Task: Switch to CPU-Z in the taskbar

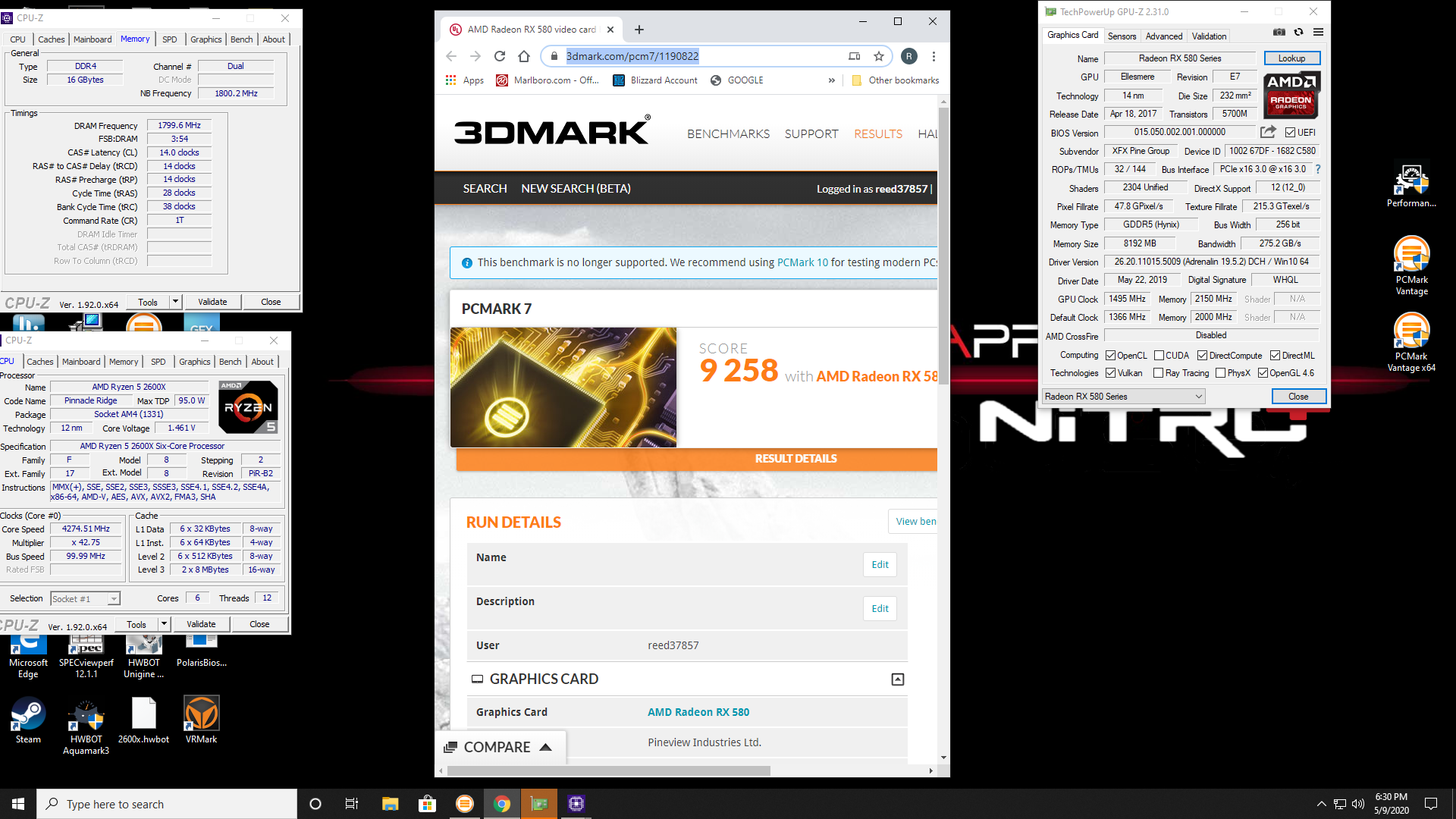Action: [x=576, y=804]
